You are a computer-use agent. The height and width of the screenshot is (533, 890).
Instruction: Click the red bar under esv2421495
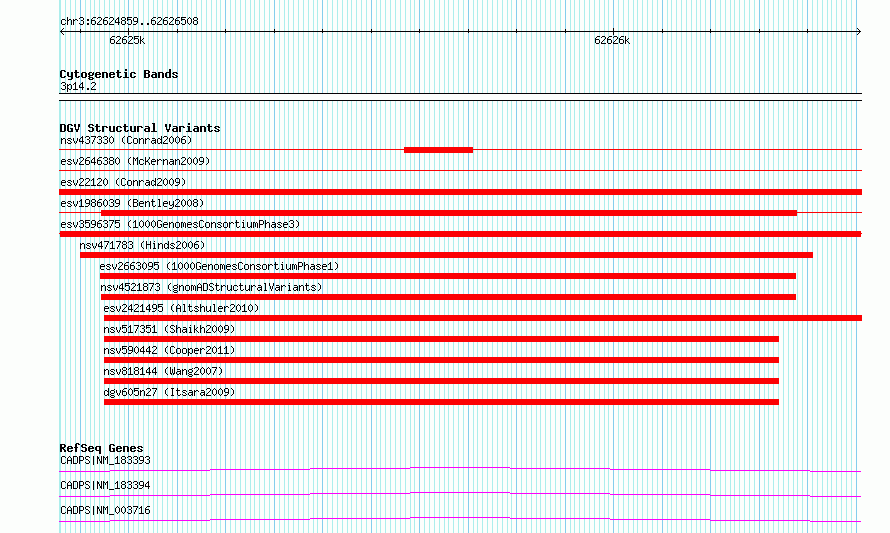pyautogui.click(x=483, y=318)
